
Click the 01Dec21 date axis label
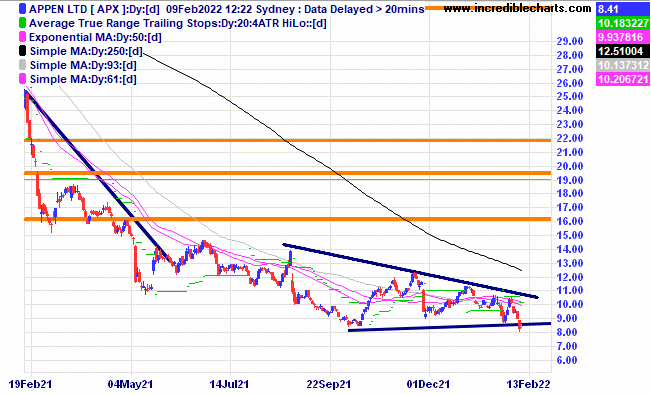click(x=428, y=384)
